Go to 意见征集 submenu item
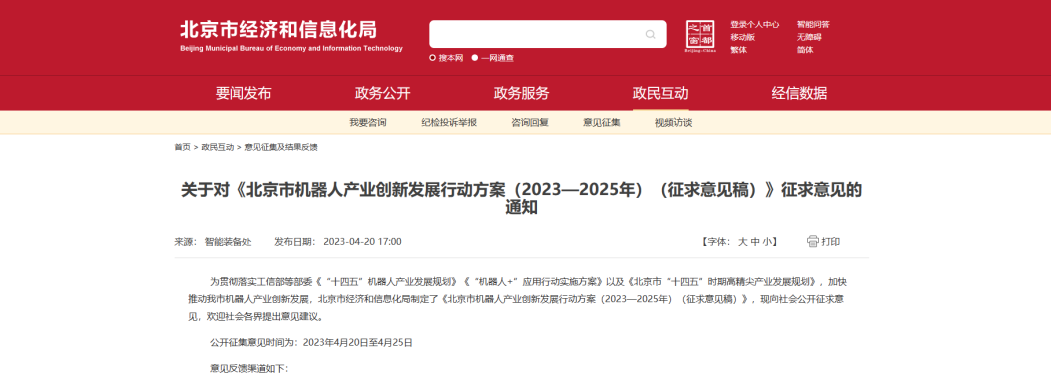Viewport: 1051px width, 387px height. tap(602, 123)
